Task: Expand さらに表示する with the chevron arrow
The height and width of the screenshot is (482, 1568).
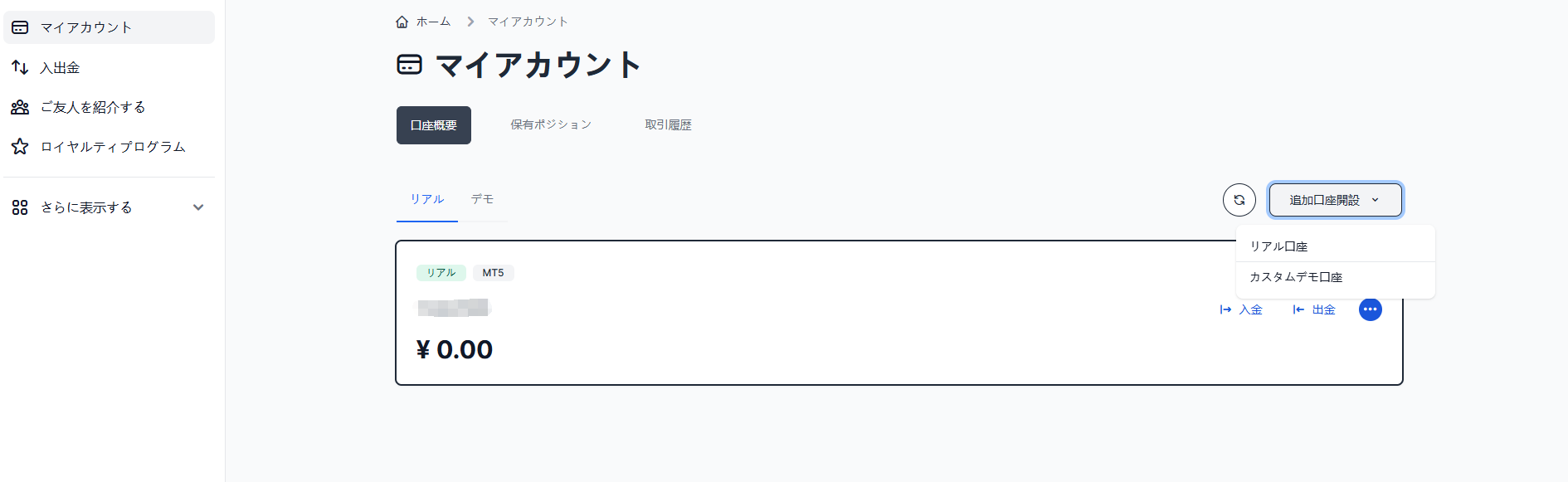Action: (198, 207)
